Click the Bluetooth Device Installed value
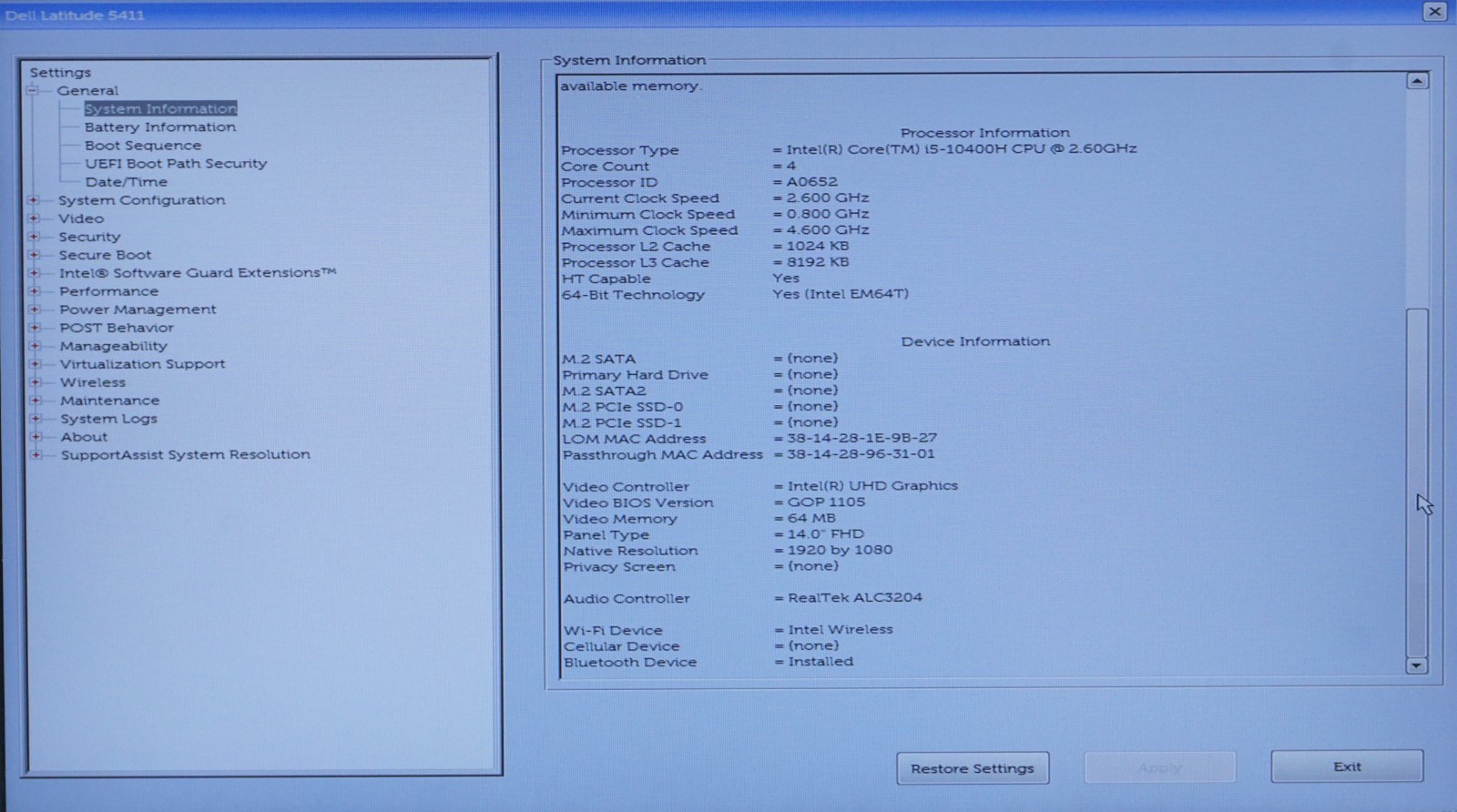 pyautogui.click(x=820, y=662)
